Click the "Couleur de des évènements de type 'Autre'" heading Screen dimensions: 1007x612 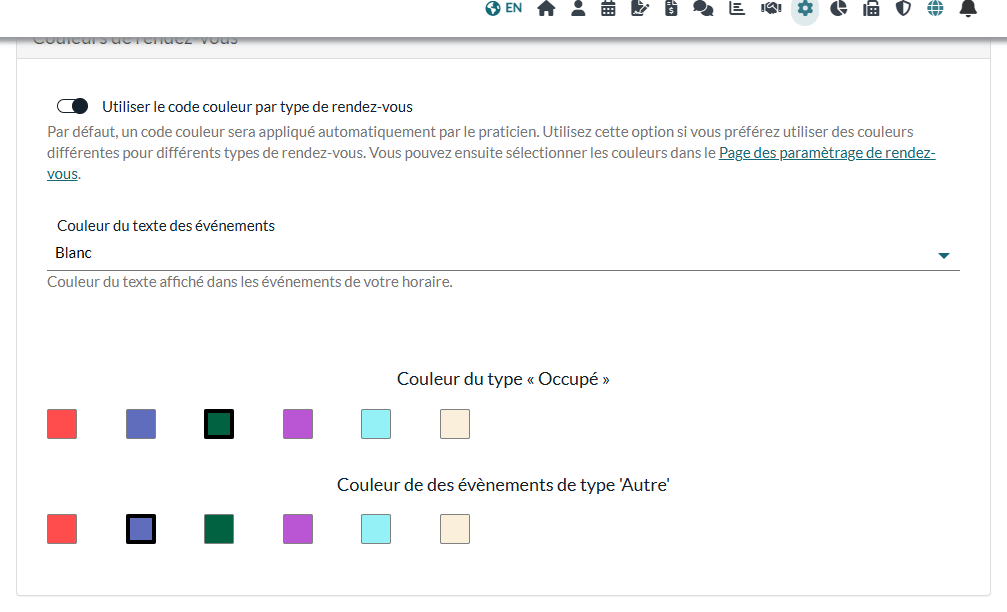(503, 485)
